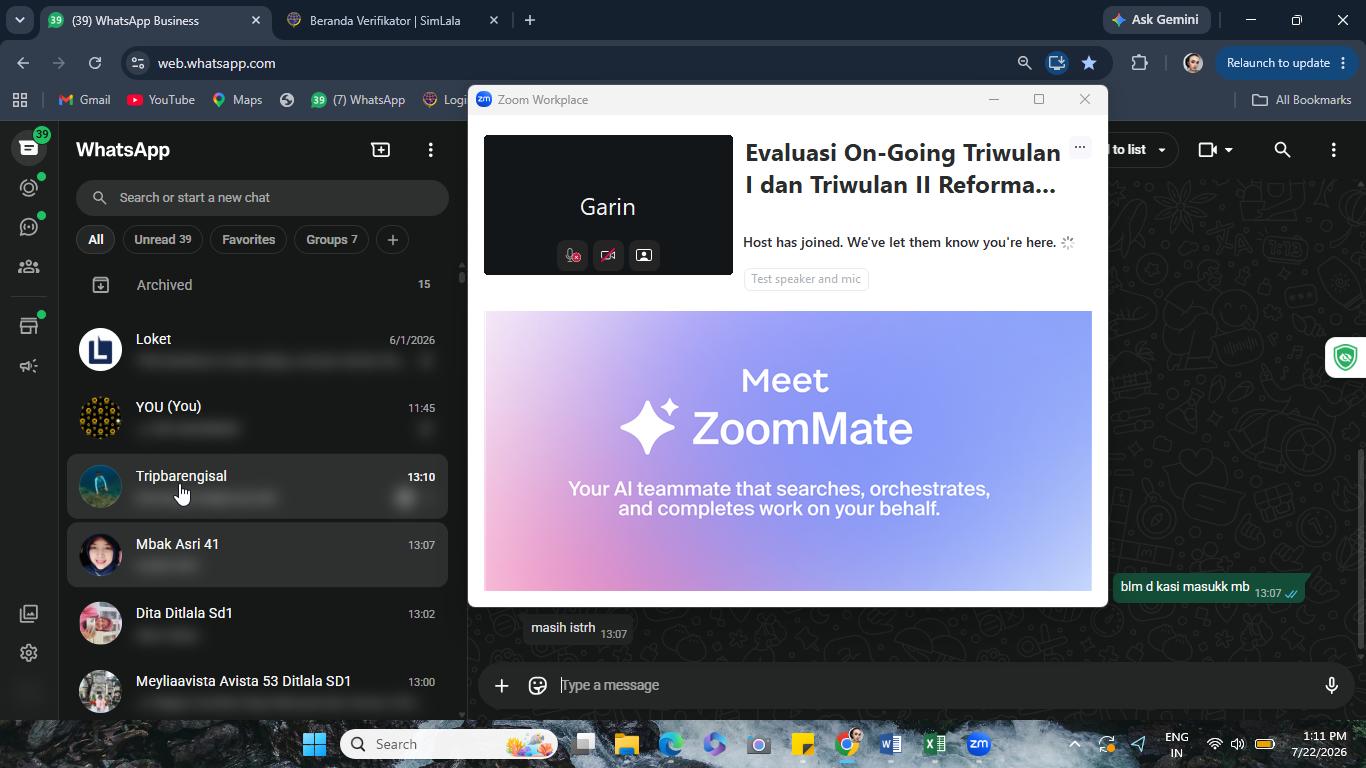Click the Type a message input field
This screenshot has width=1366, height=768.
click(935, 685)
